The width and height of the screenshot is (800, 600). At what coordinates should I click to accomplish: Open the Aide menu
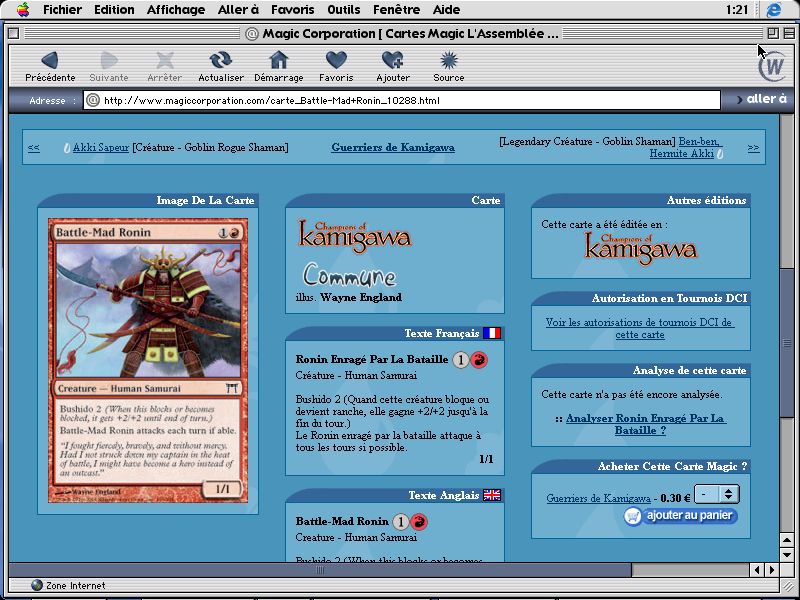[x=446, y=9]
